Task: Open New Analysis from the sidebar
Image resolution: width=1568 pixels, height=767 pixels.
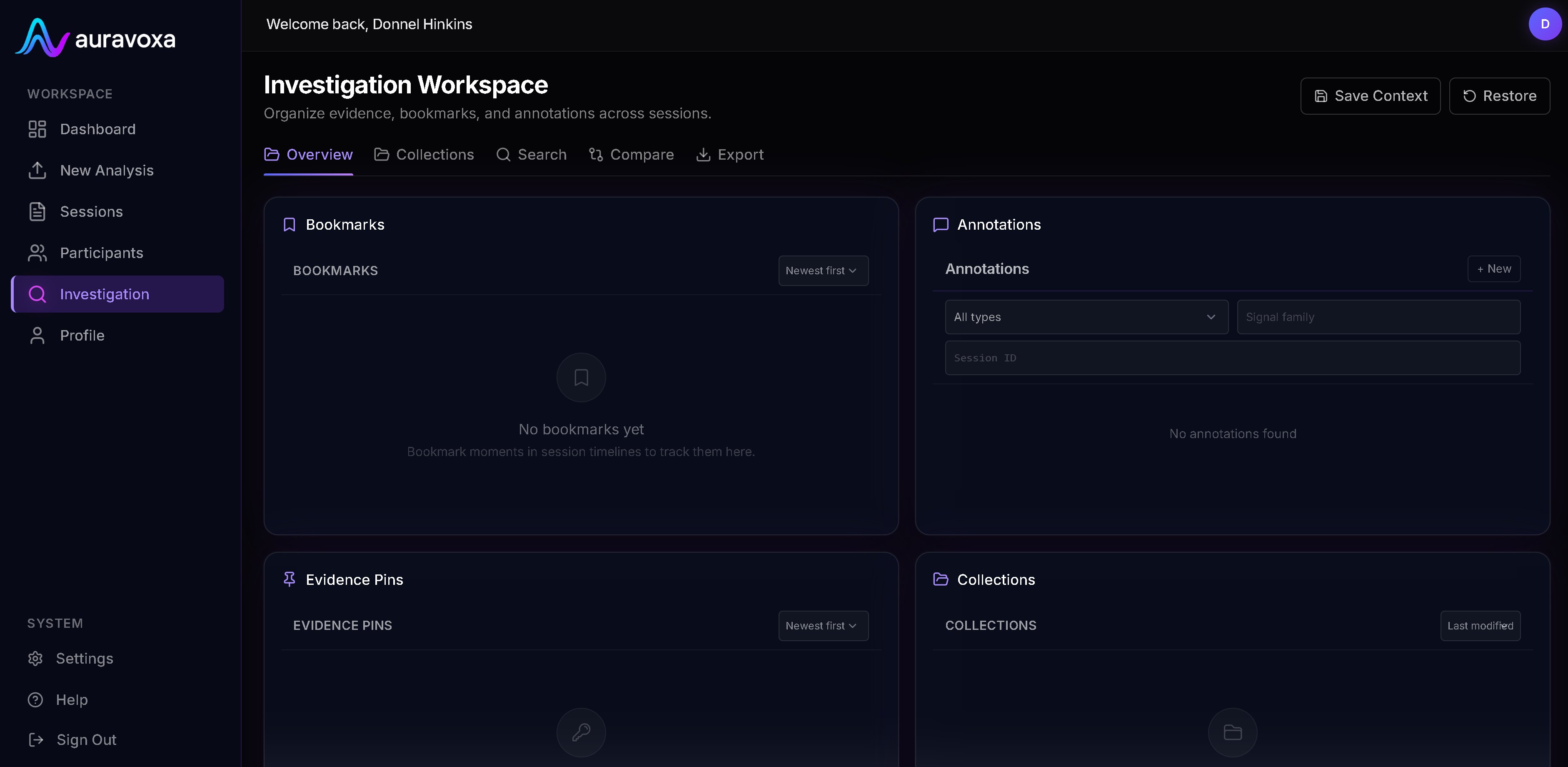Action: (118, 170)
